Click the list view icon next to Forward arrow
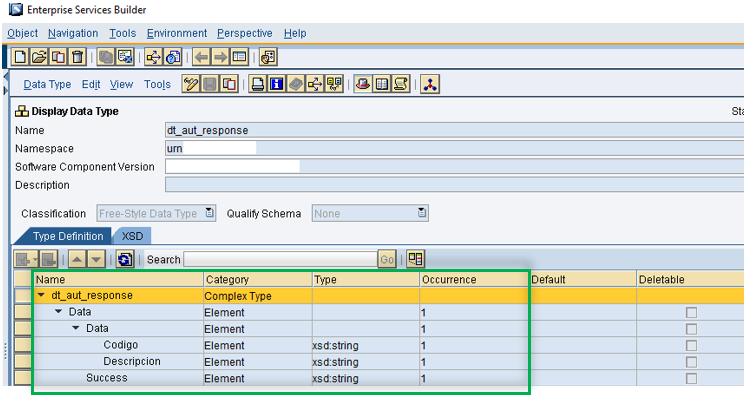 (x=240, y=57)
